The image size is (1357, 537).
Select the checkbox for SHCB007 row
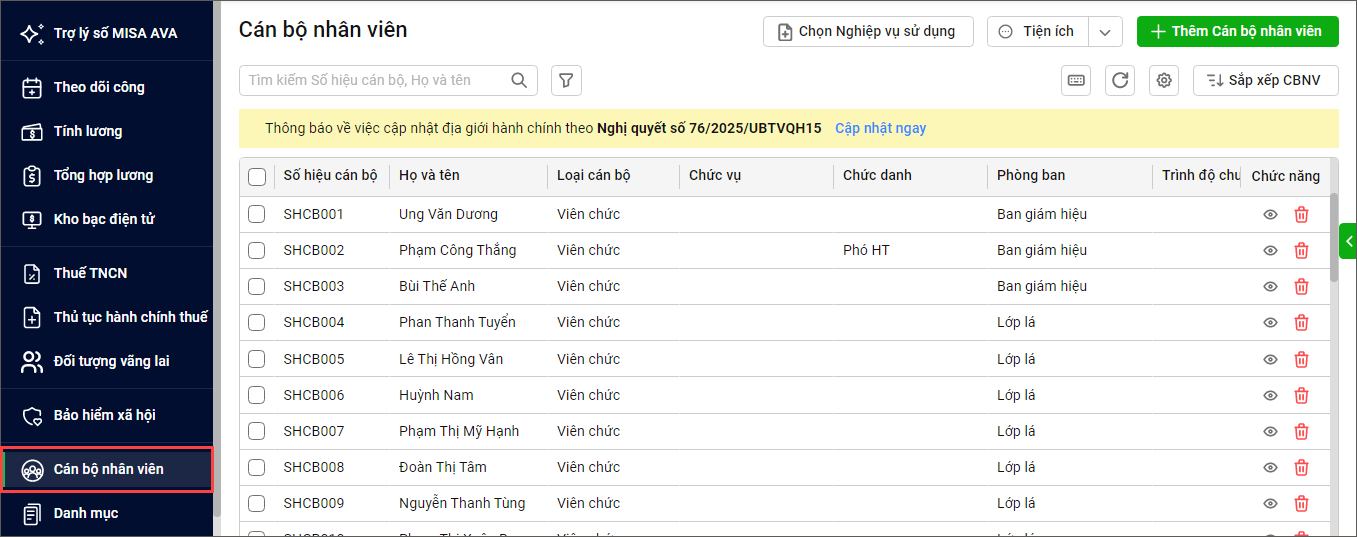tap(257, 431)
